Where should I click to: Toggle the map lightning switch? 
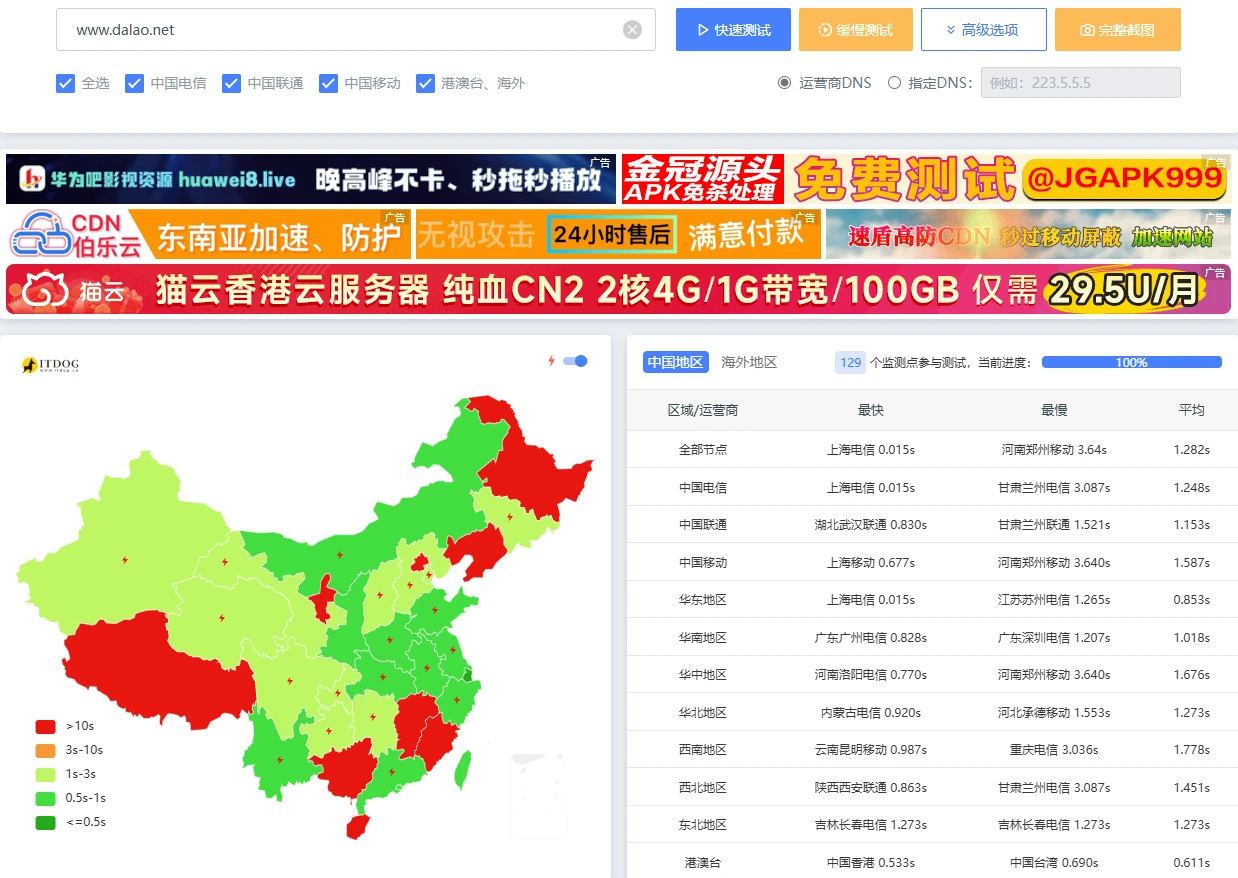tap(575, 361)
